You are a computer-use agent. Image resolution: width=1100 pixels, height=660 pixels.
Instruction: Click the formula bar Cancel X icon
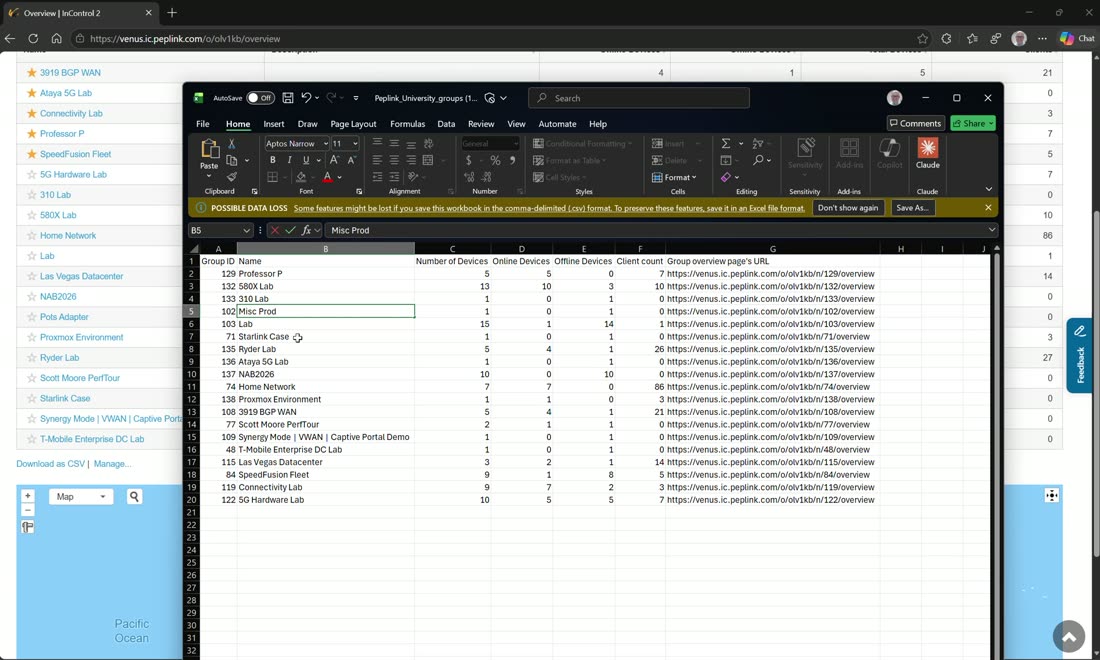click(274, 230)
